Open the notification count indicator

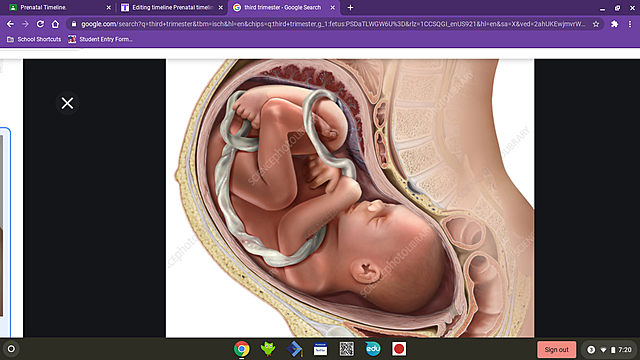(x=591, y=350)
